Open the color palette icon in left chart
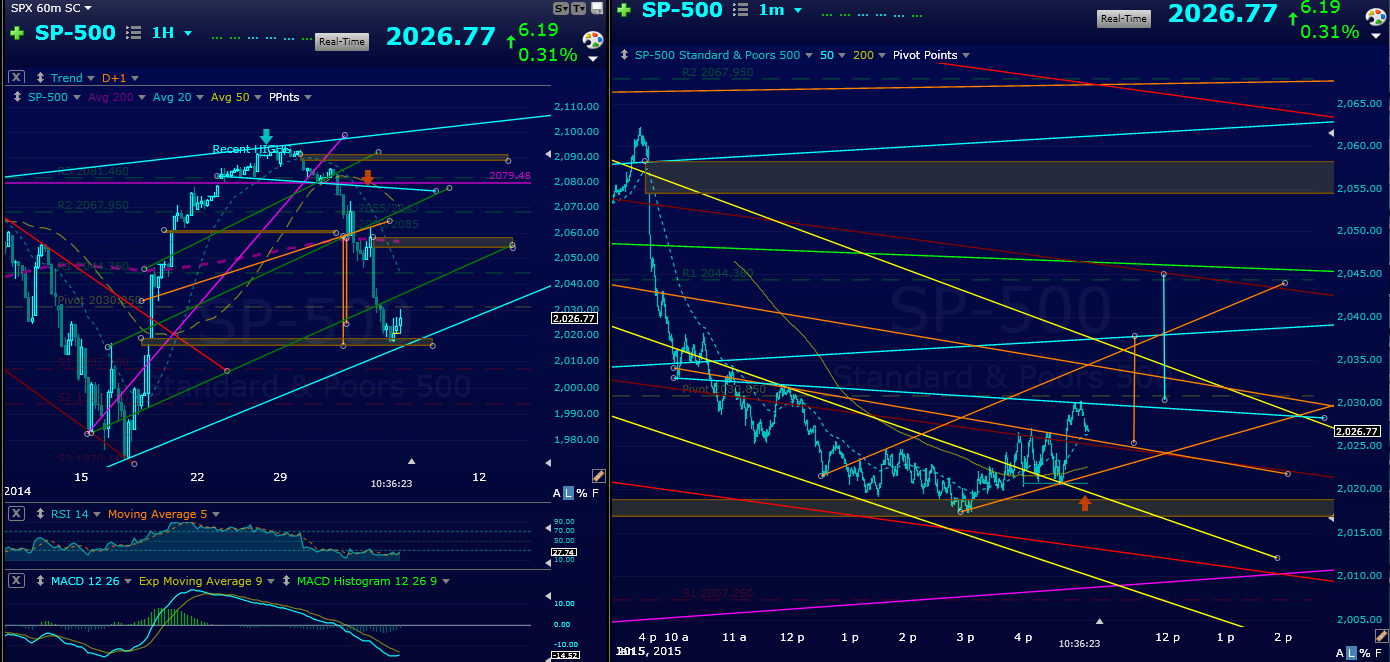The height and width of the screenshot is (662, 1390). point(593,41)
